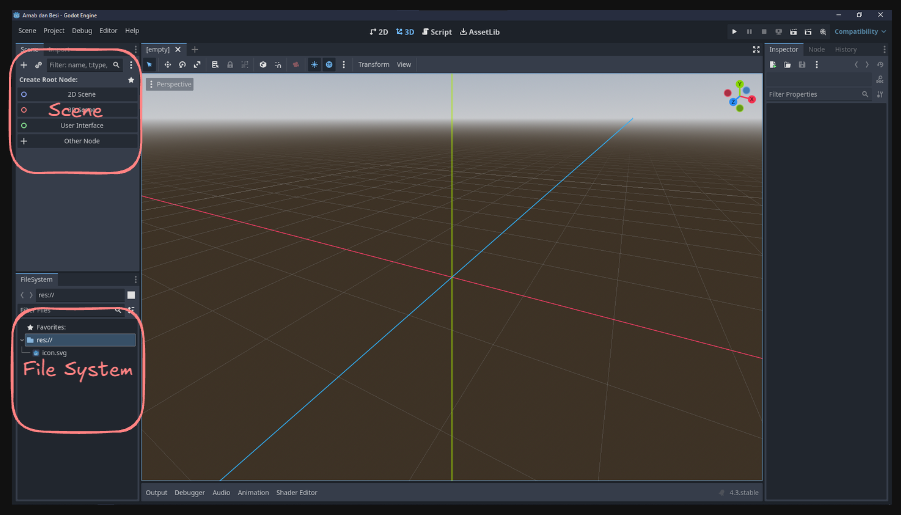Image resolution: width=901 pixels, height=515 pixels.
Task: Go to previous edited object in Inspector
Action: [856, 65]
